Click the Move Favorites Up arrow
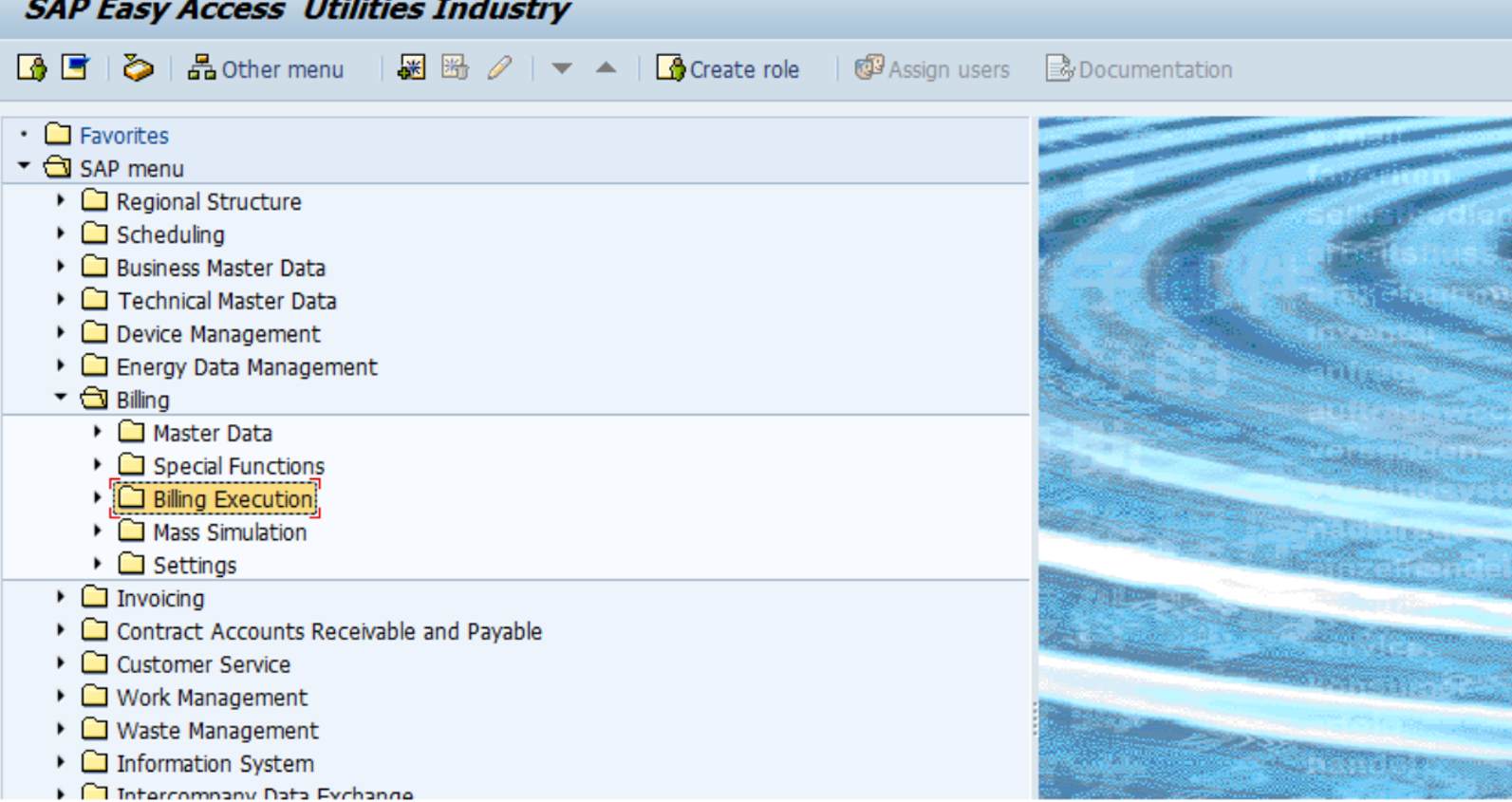The width and height of the screenshot is (1512, 802). [606, 68]
